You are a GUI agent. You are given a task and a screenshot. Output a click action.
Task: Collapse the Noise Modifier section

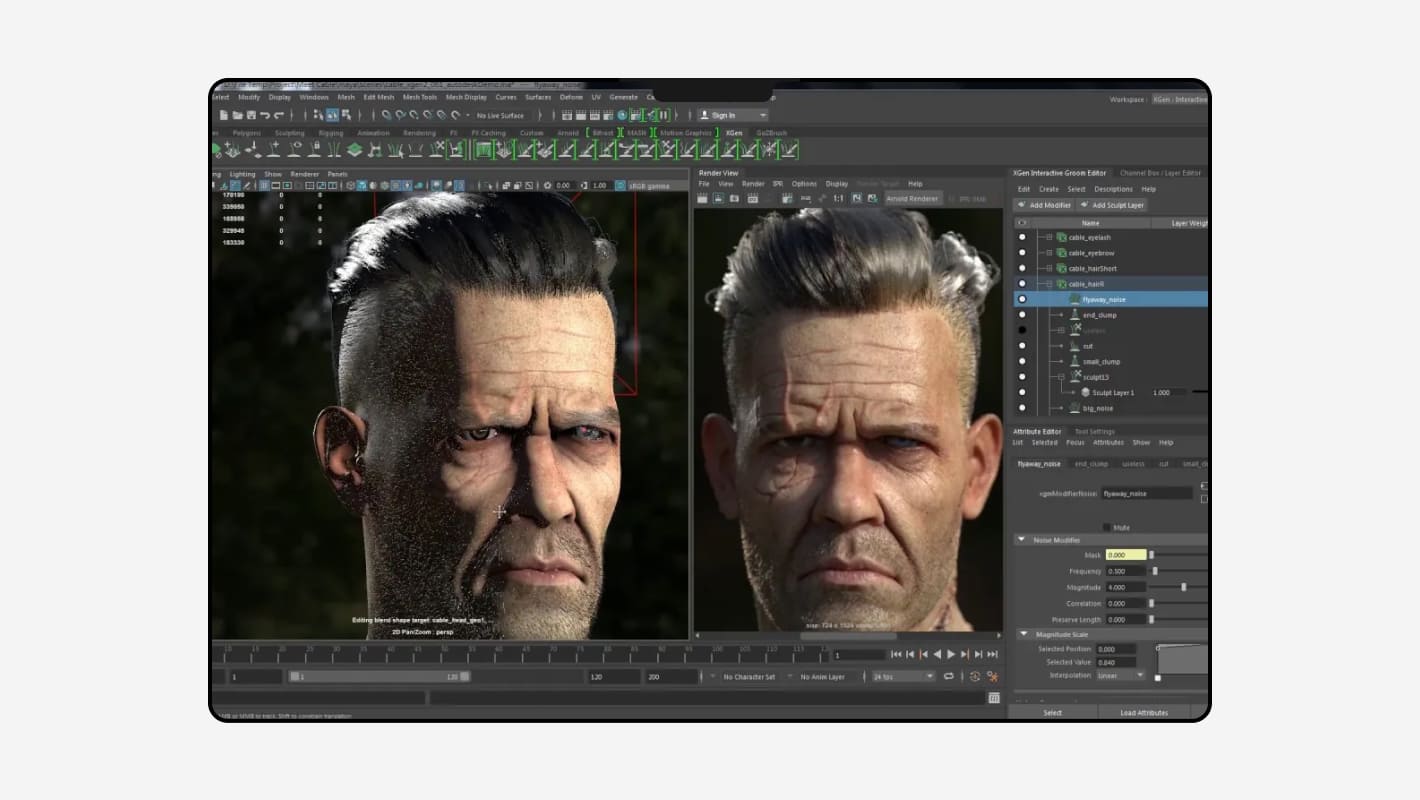1022,539
